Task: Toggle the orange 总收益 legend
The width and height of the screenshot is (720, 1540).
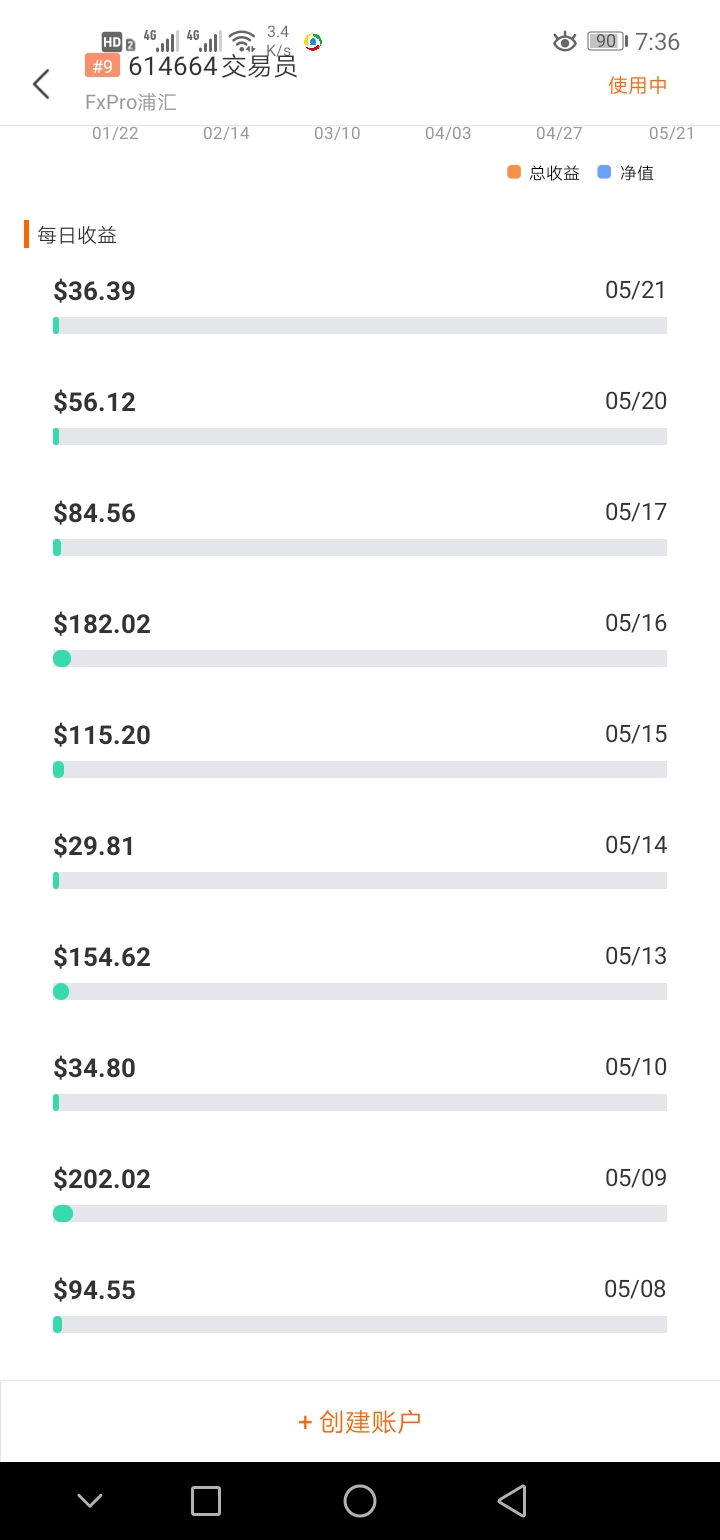Action: click(543, 172)
